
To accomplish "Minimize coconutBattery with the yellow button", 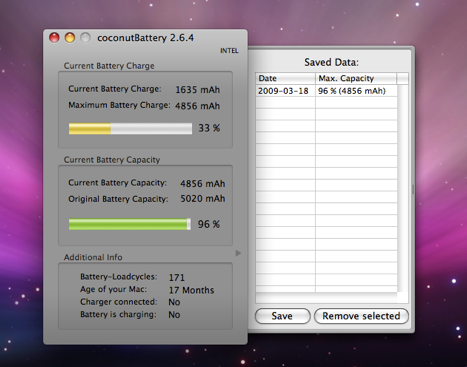I will click(70, 38).
